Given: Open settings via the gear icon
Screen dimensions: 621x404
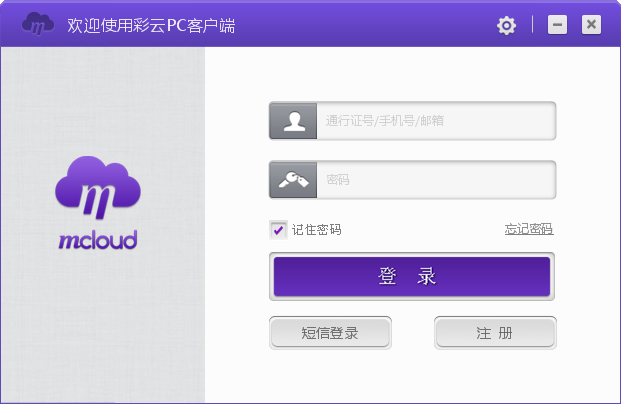Looking at the screenshot, I should [x=506, y=26].
